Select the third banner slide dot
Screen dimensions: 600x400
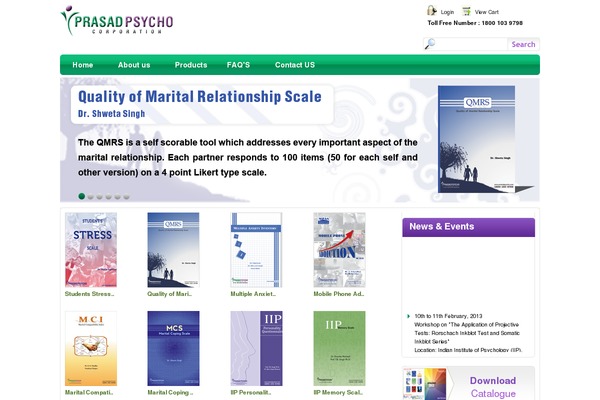coord(99,196)
